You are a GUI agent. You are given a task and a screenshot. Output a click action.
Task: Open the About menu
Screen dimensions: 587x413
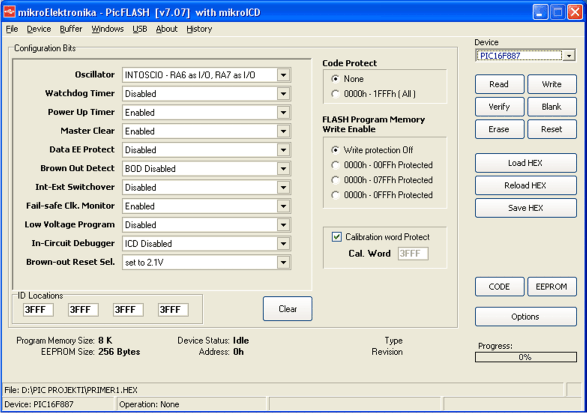(167, 29)
